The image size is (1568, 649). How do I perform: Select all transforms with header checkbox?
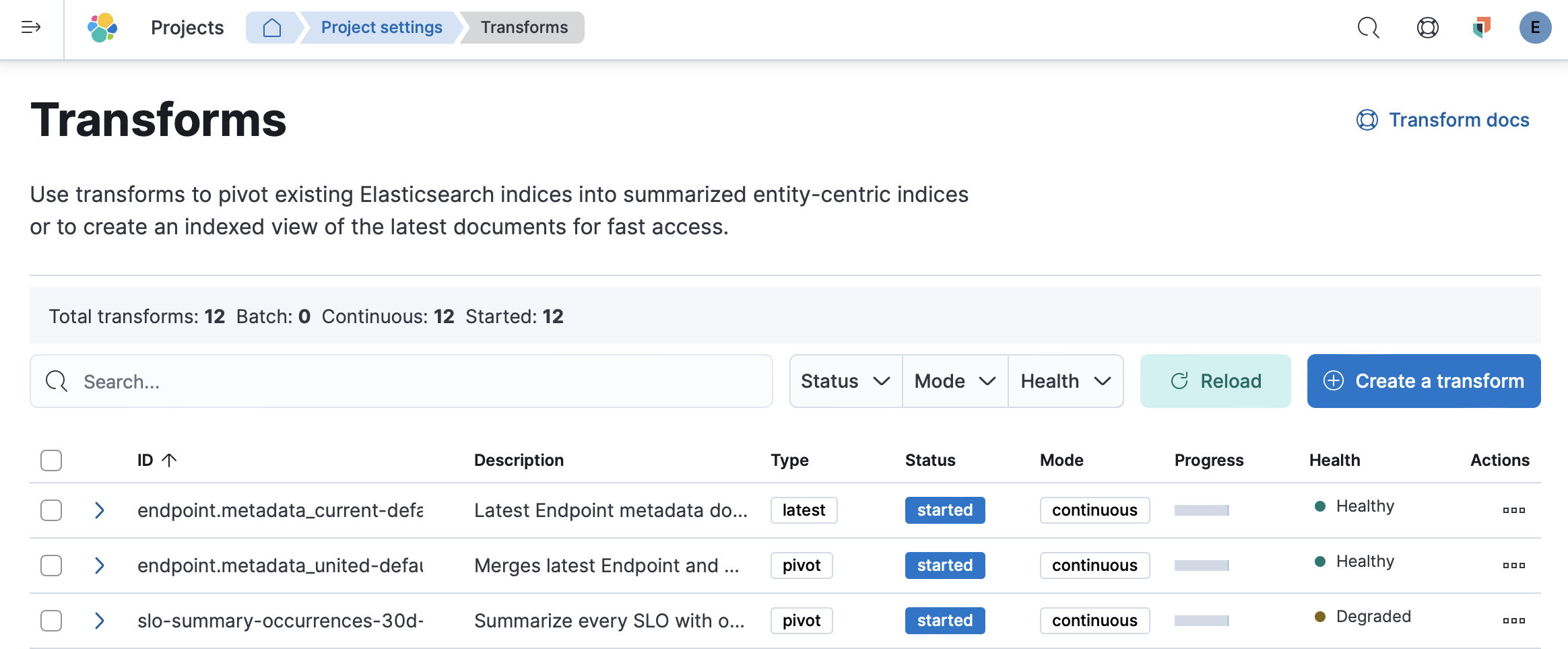tap(51, 460)
